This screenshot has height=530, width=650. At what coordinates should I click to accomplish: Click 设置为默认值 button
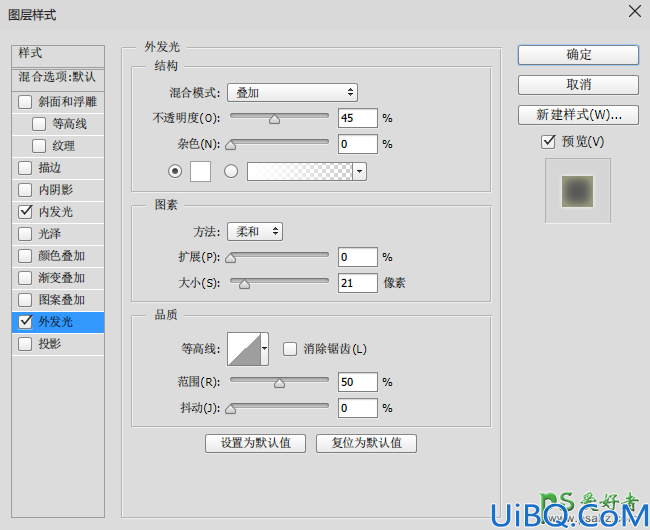255,443
